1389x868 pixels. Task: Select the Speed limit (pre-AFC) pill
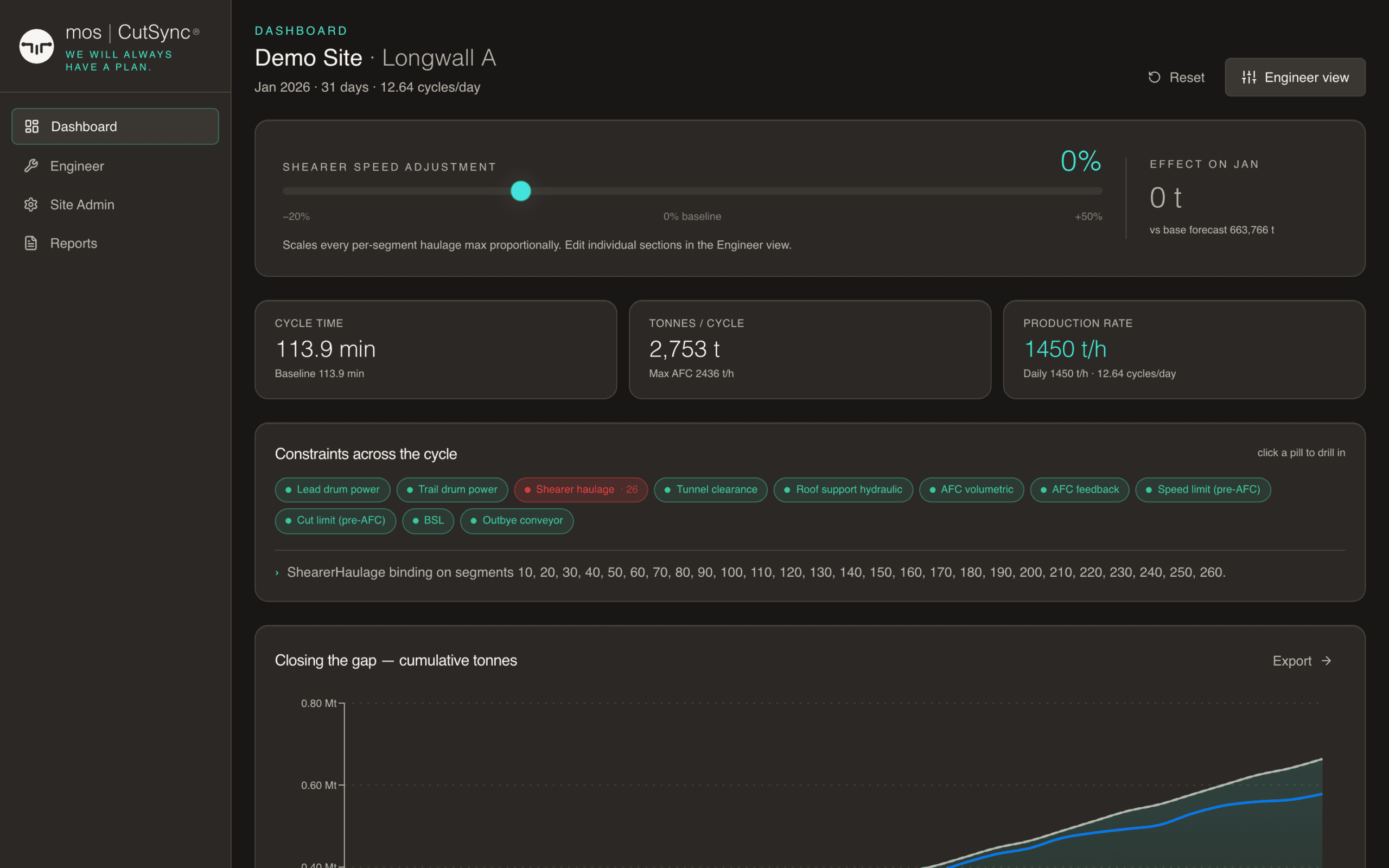pyautogui.click(x=1203, y=490)
